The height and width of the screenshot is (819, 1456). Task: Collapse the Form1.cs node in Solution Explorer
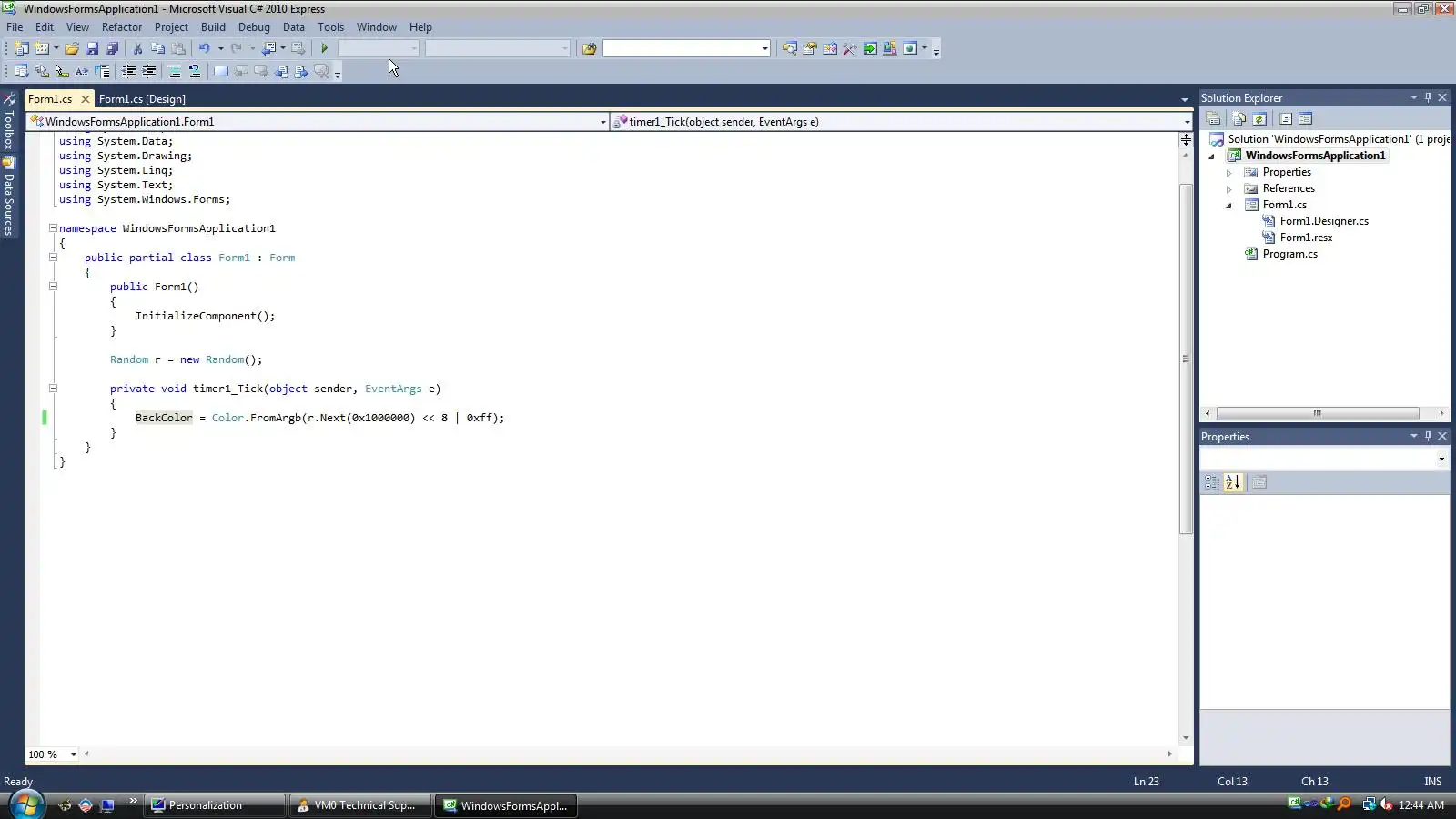(x=1228, y=205)
